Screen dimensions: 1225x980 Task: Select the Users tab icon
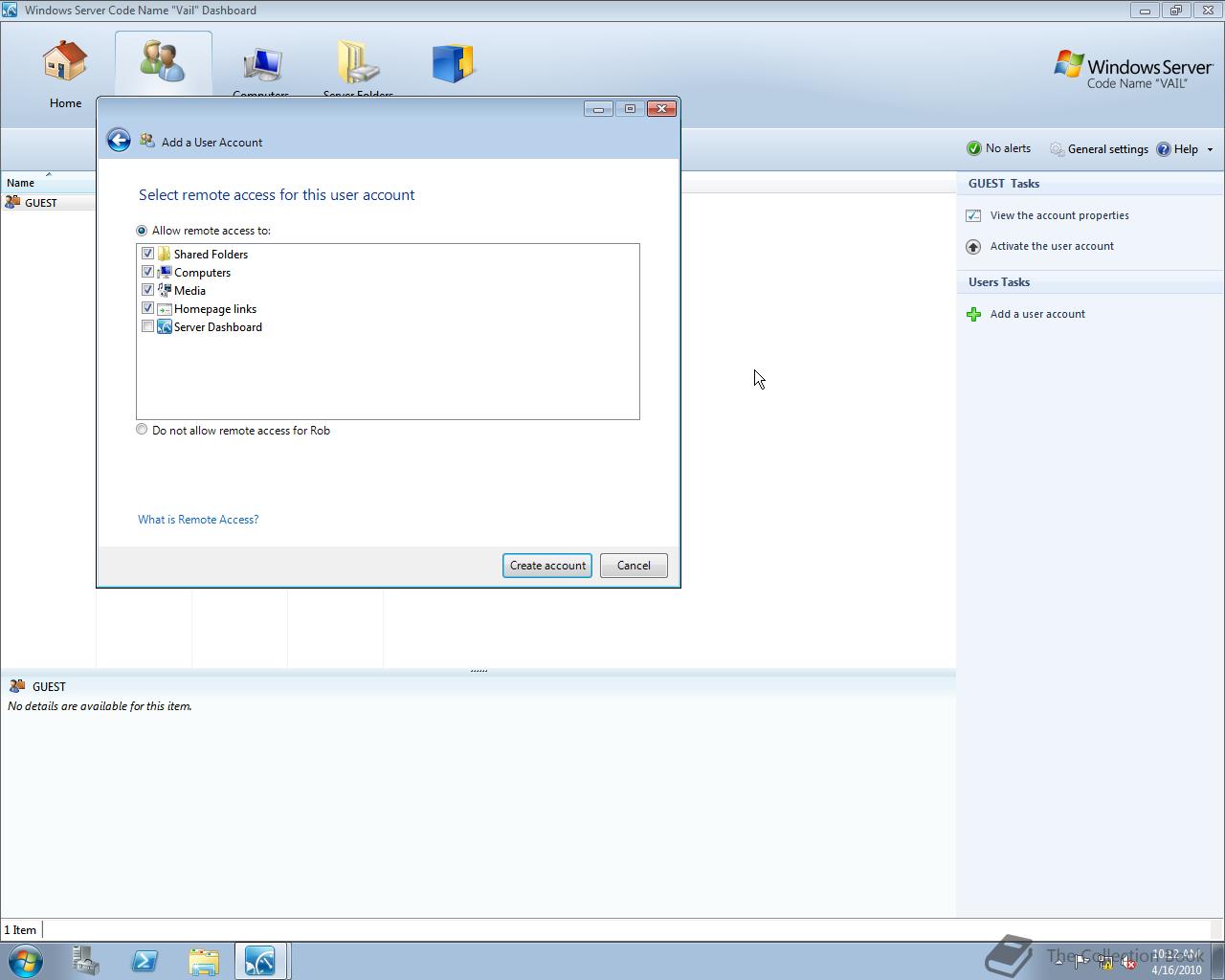click(x=163, y=60)
